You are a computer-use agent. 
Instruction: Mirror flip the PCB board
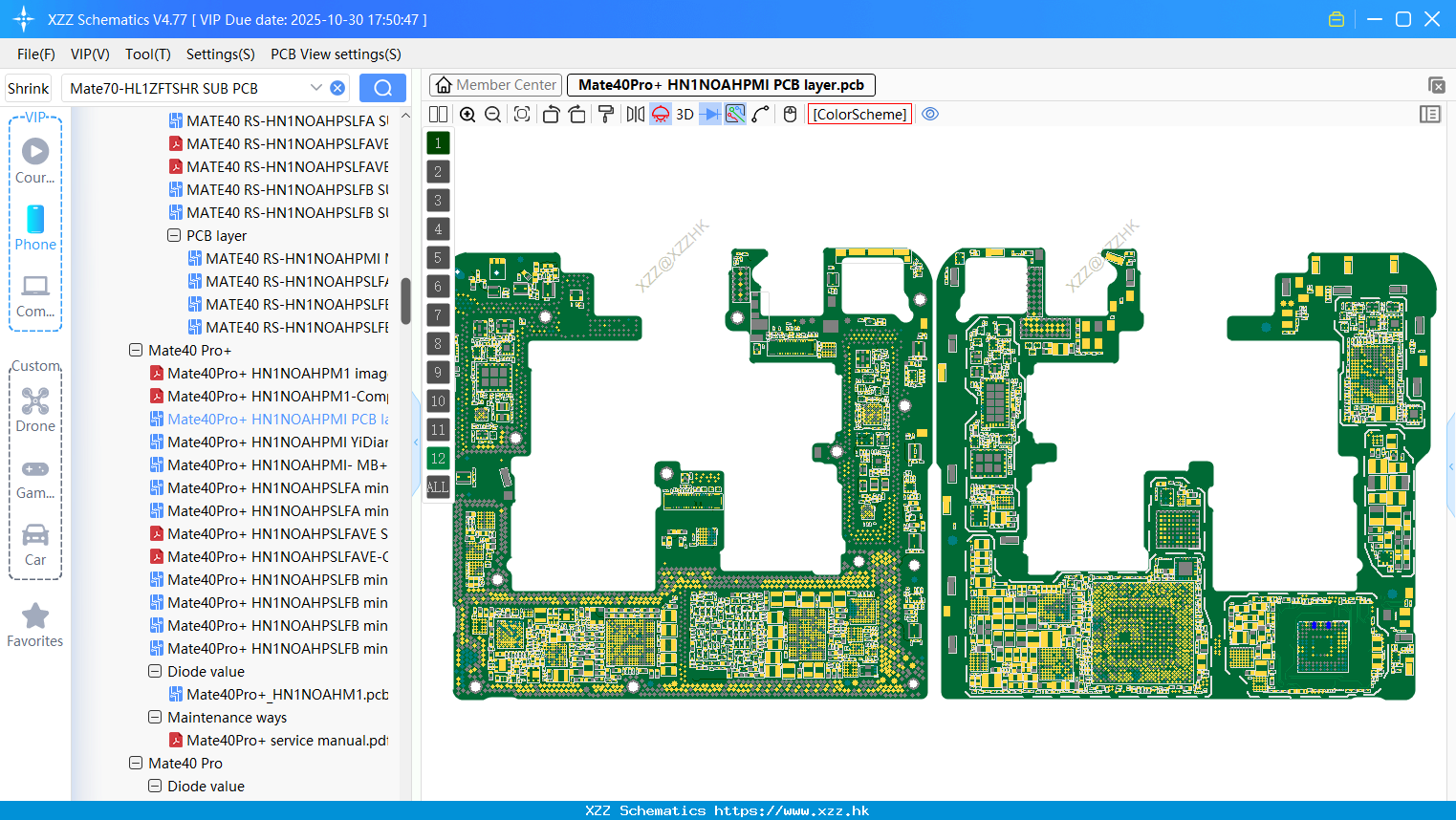click(x=636, y=115)
